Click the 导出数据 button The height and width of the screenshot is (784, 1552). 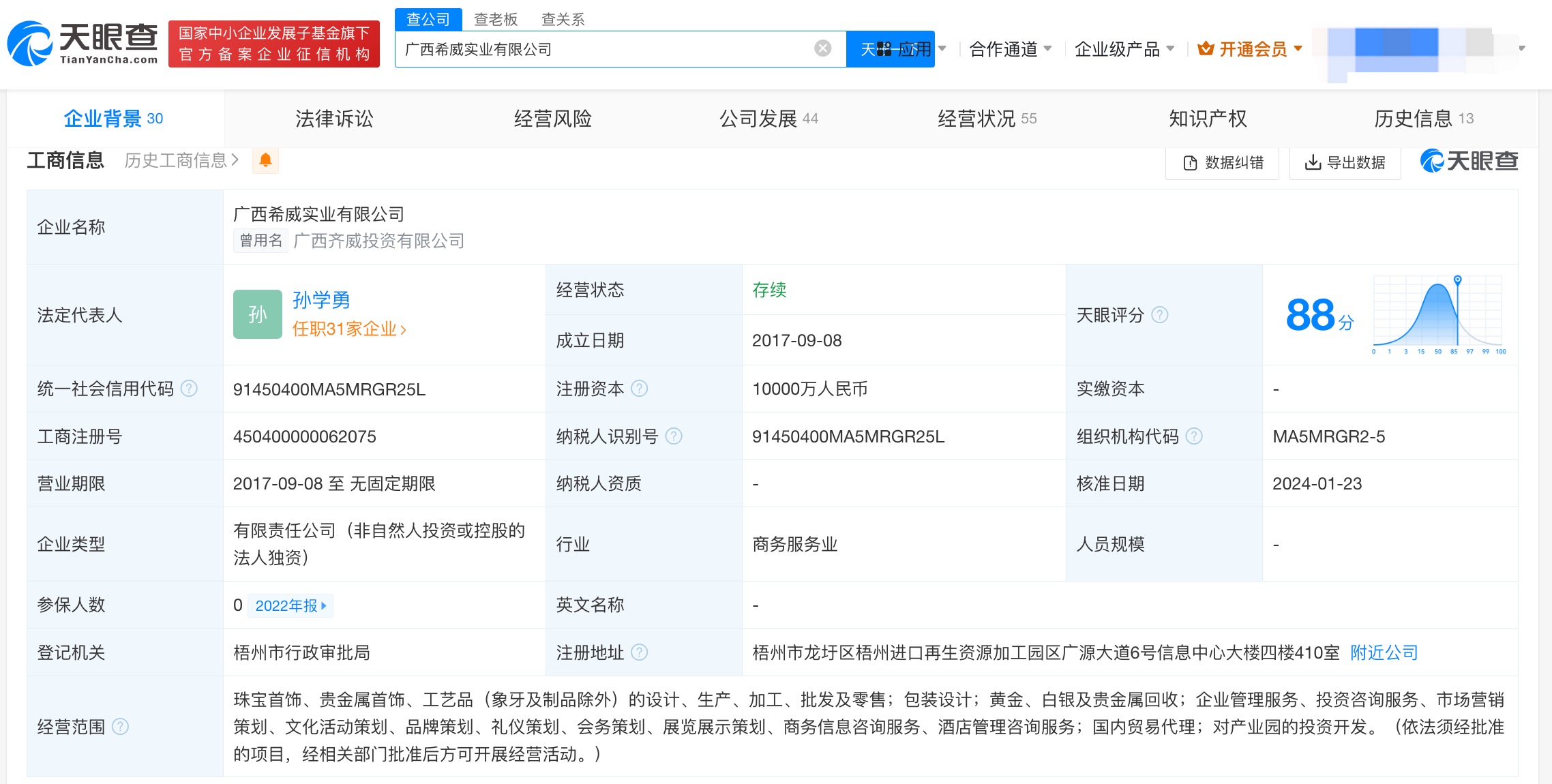[1345, 162]
